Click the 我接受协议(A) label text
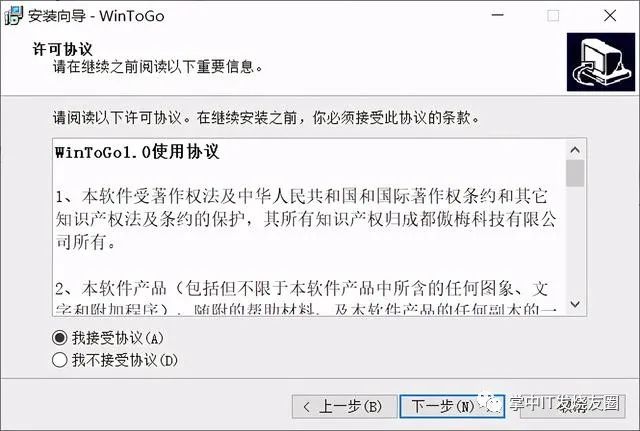640x431 pixels. point(118,338)
